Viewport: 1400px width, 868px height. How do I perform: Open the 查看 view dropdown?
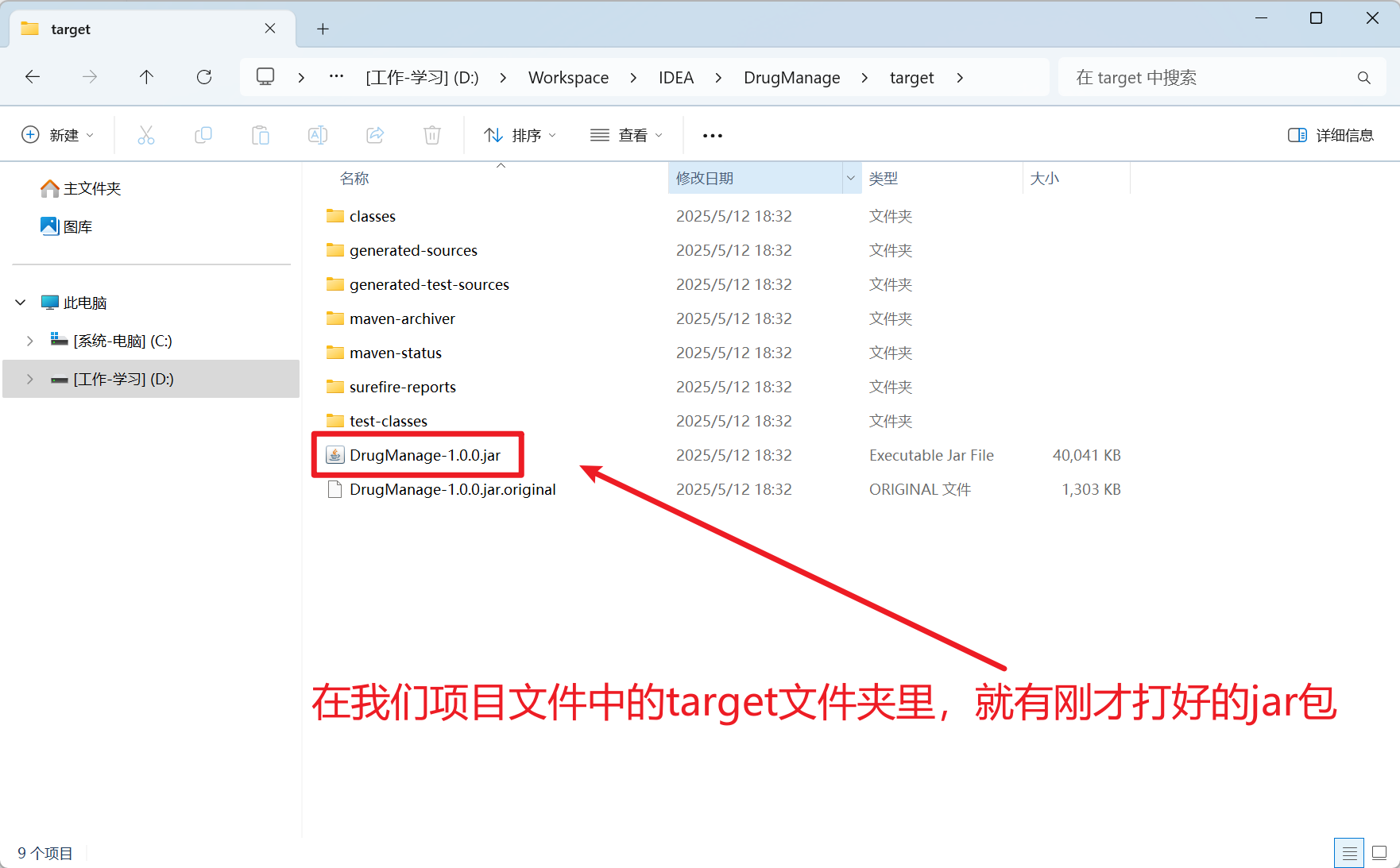click(x=626, y=135)
